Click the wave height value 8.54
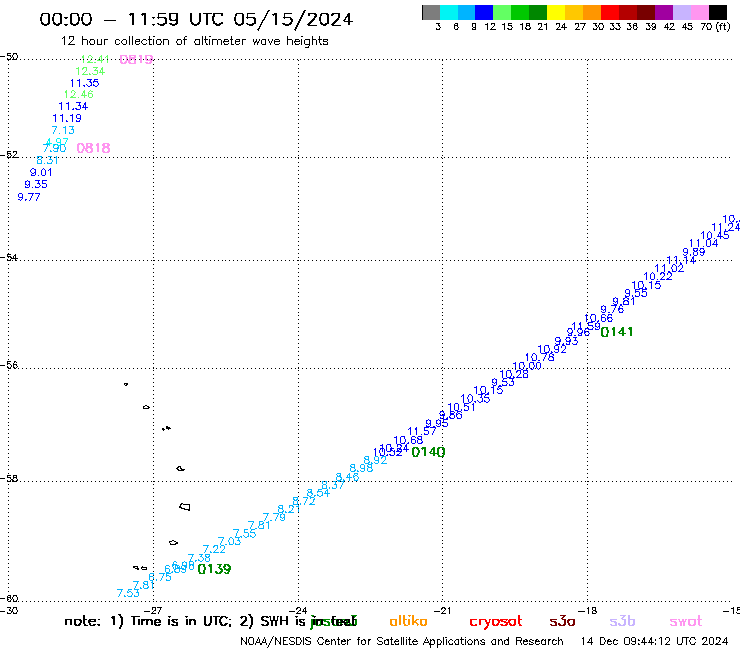 click(318, 493)
